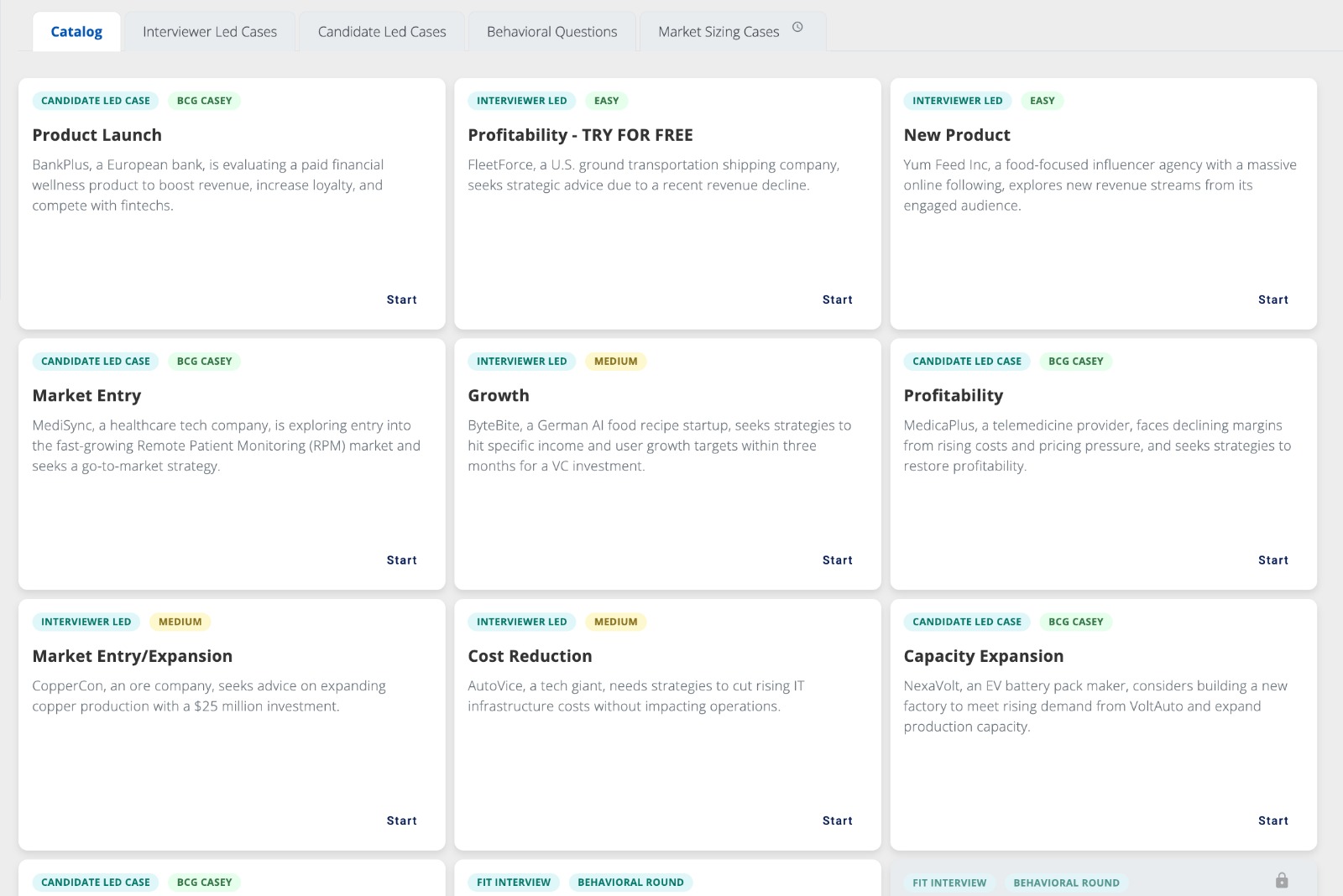The image size is (1343, 896).
Task: Click the BankPlus description text
Action: pyautogui.click(x=208, y=185)
